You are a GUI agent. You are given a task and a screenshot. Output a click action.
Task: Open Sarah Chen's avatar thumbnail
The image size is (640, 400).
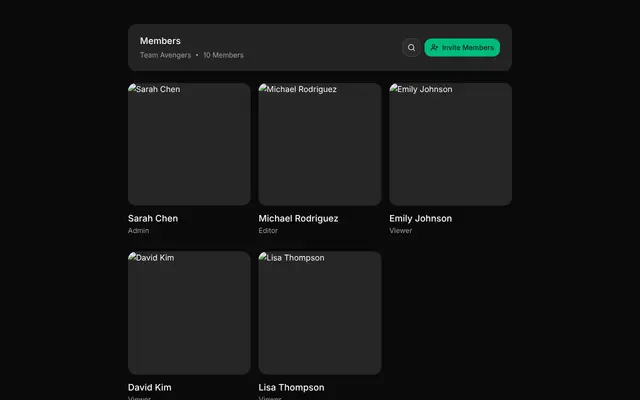tap(189, 144)
